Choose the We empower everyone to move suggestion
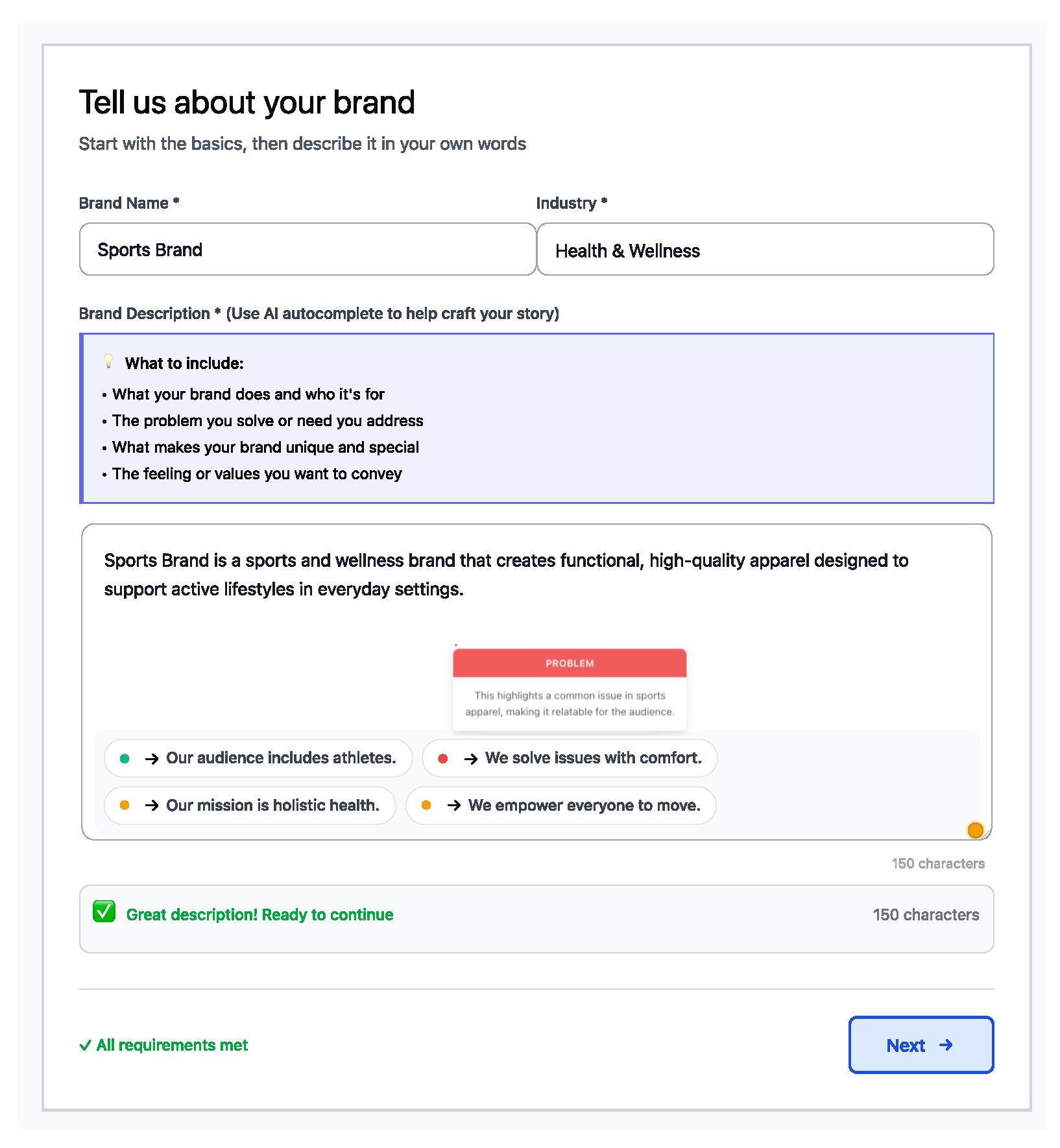The height and width of the screenshot is (1148, 1060). coord(584,806)
